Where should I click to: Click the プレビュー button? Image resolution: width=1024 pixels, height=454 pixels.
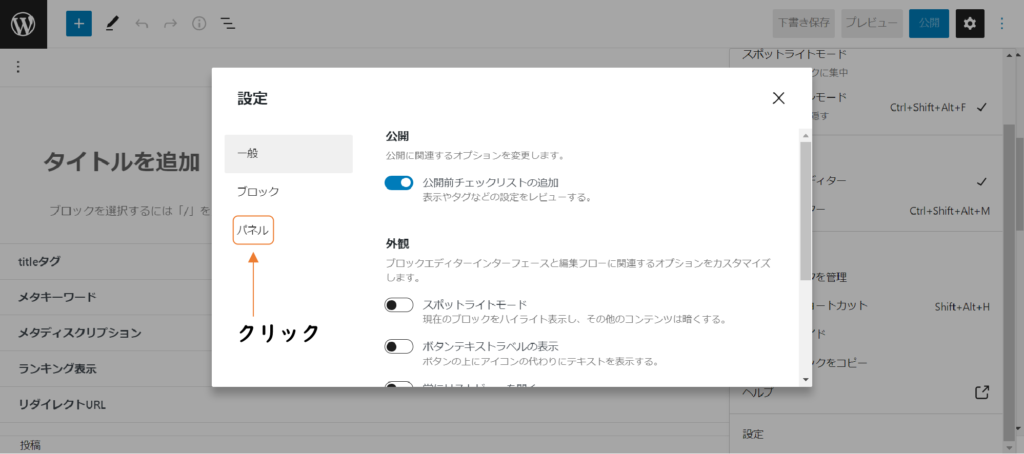point(872,24)
